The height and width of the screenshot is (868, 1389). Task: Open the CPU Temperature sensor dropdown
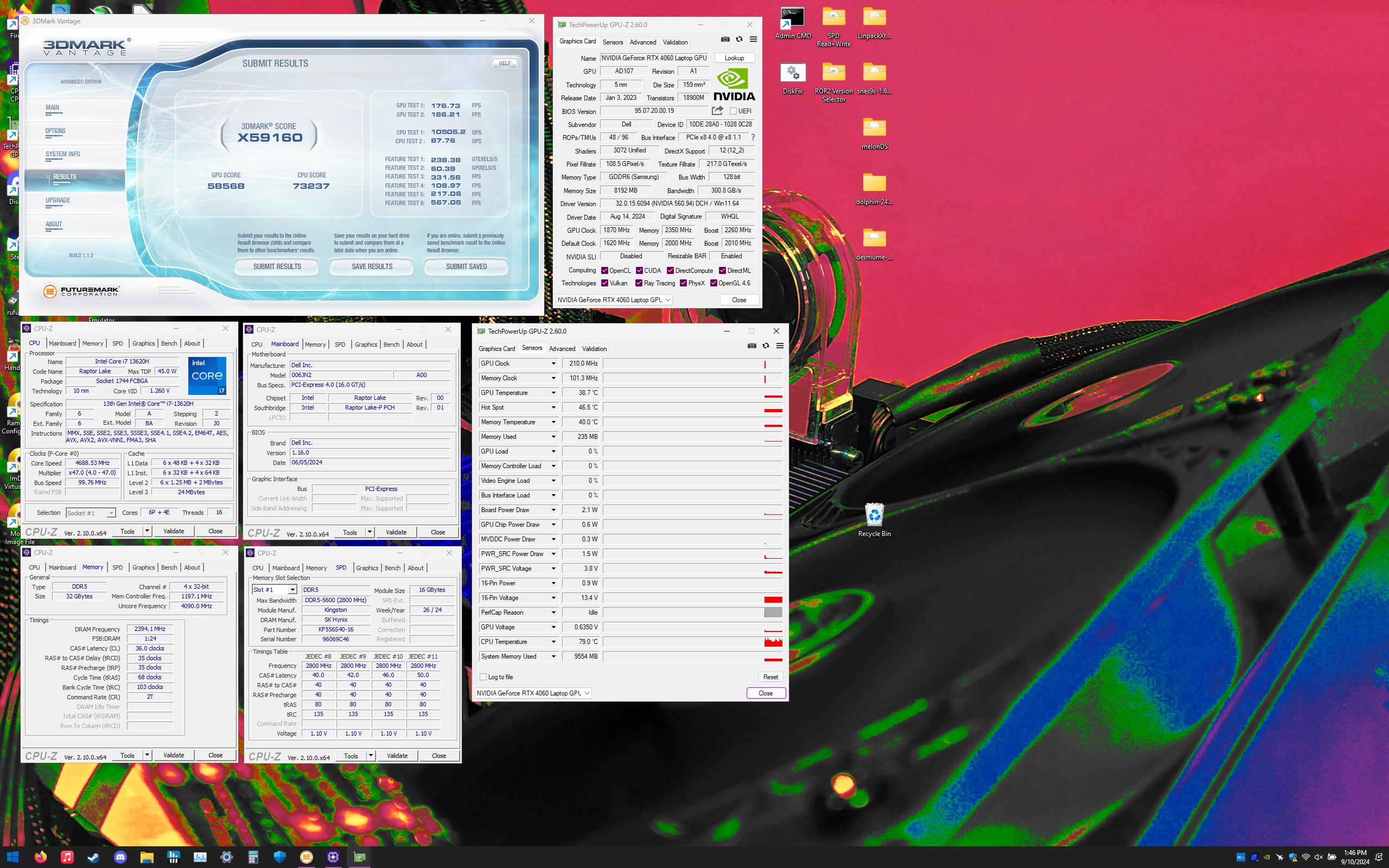(553, 642)
